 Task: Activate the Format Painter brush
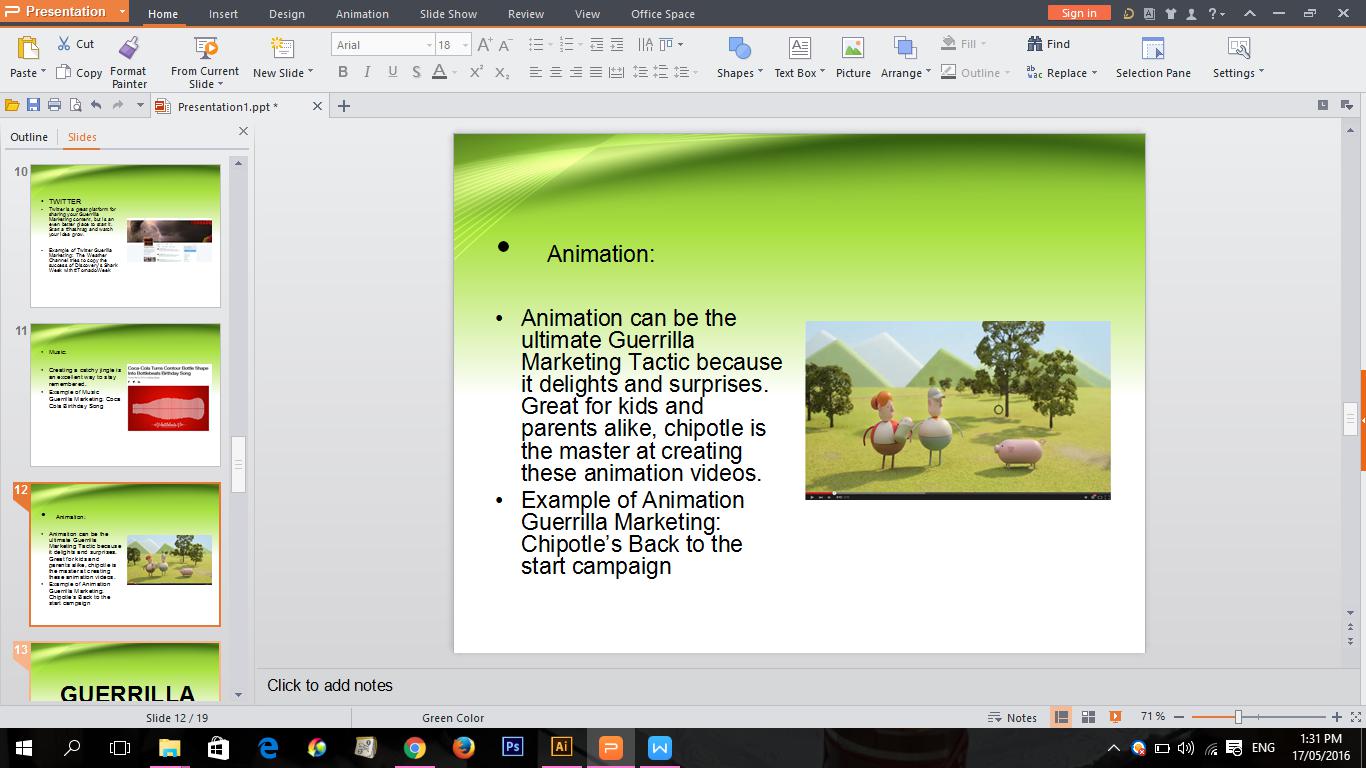[128, 48]
